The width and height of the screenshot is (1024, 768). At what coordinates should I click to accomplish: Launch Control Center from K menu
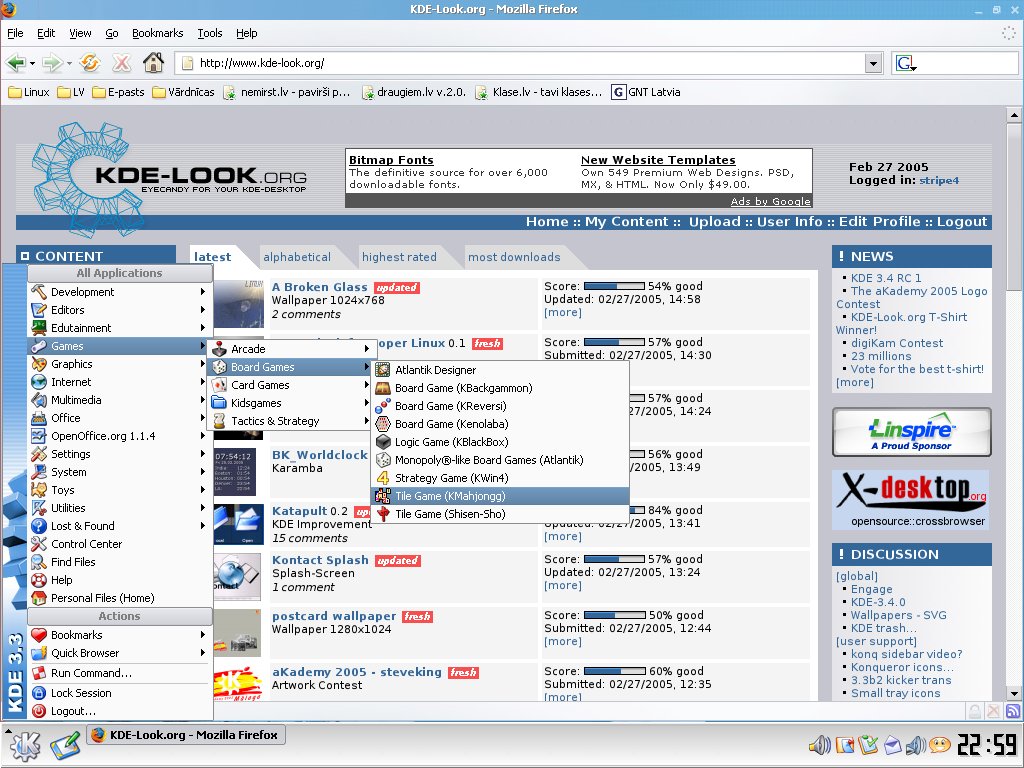coord(121,544)
